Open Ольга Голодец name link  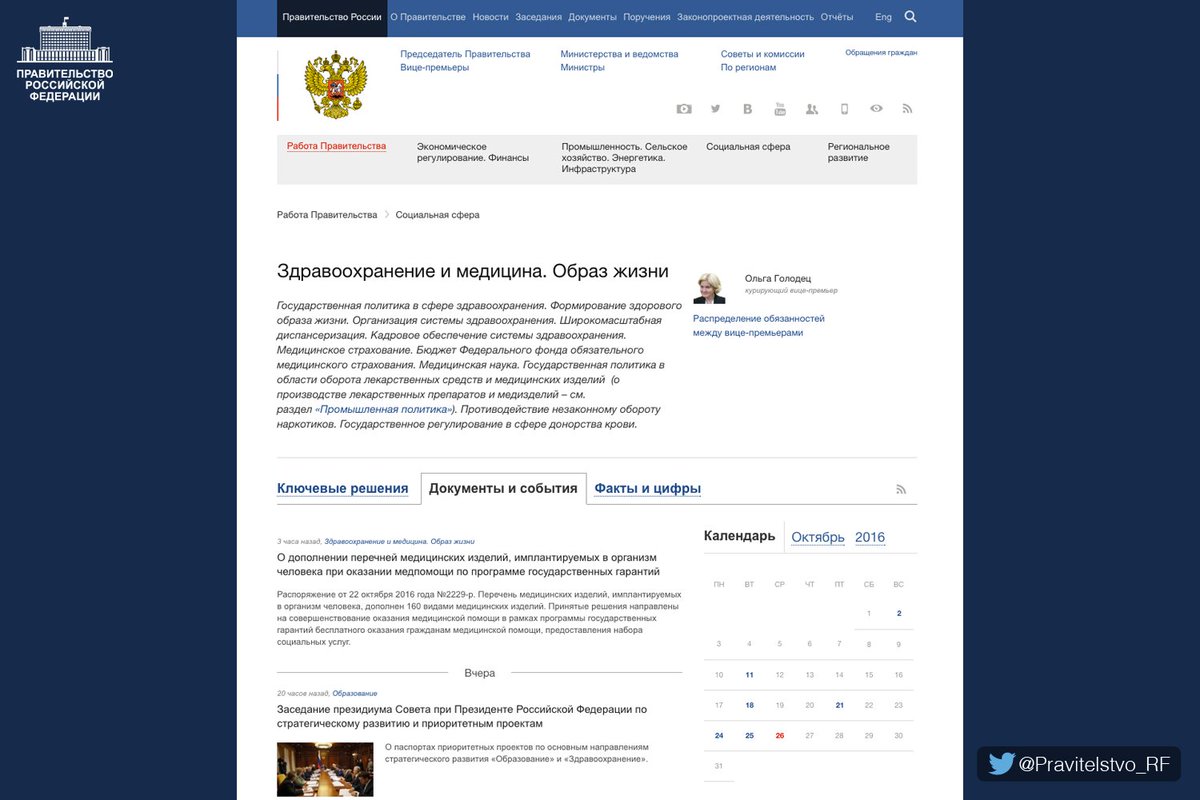(x=778, y=278)
